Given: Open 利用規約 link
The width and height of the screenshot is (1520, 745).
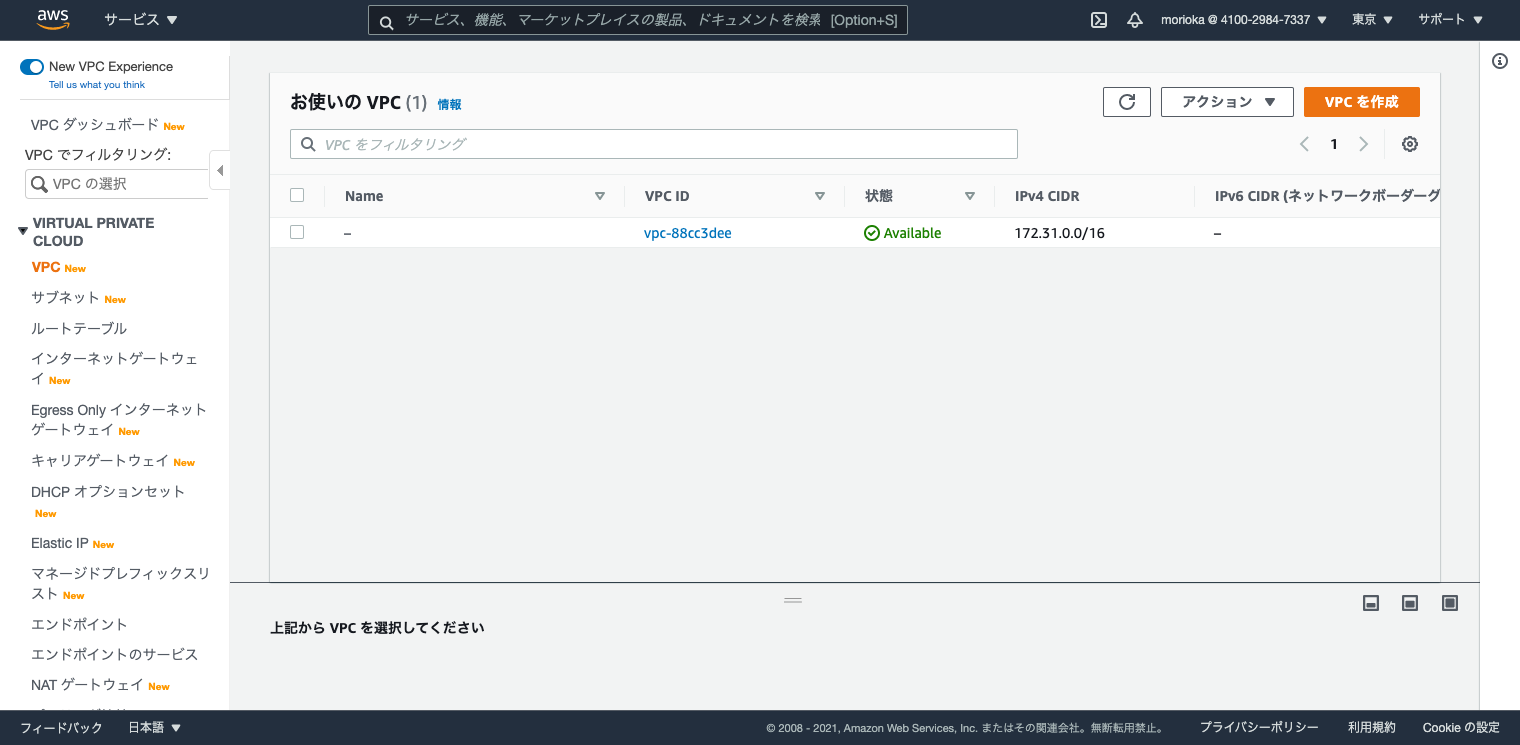Looking at the screenshot, I should (1371, 728).
